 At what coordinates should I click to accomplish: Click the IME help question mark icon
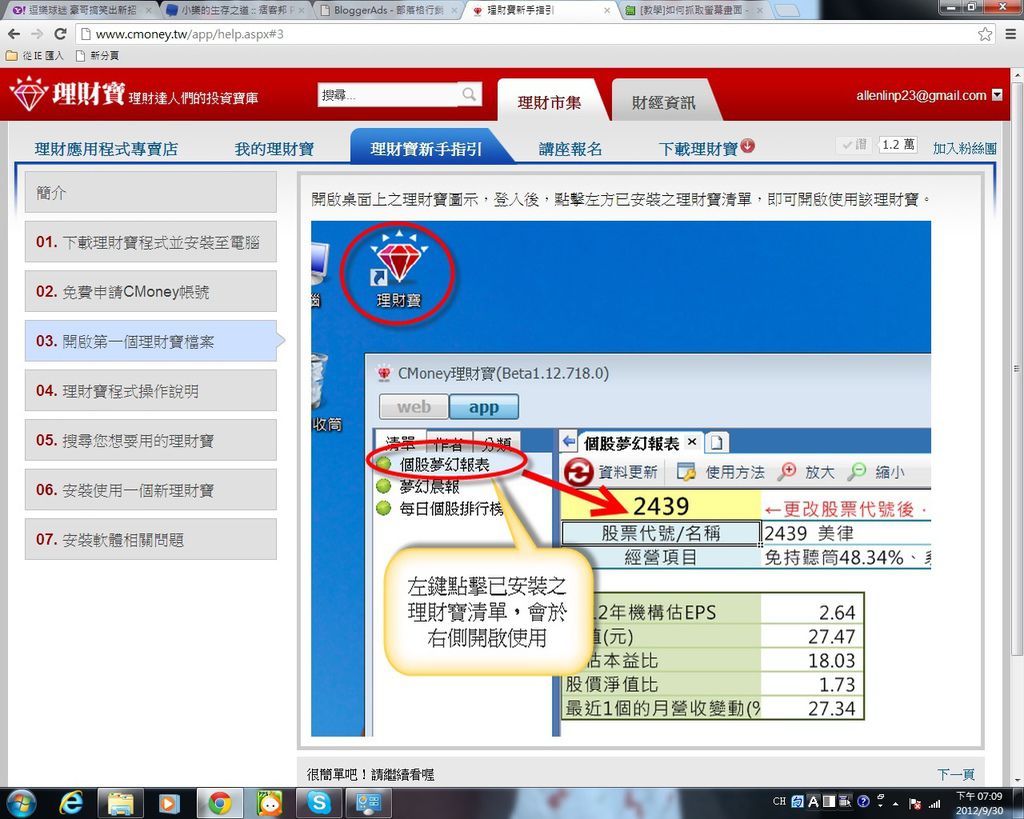(x=863, y=801)
